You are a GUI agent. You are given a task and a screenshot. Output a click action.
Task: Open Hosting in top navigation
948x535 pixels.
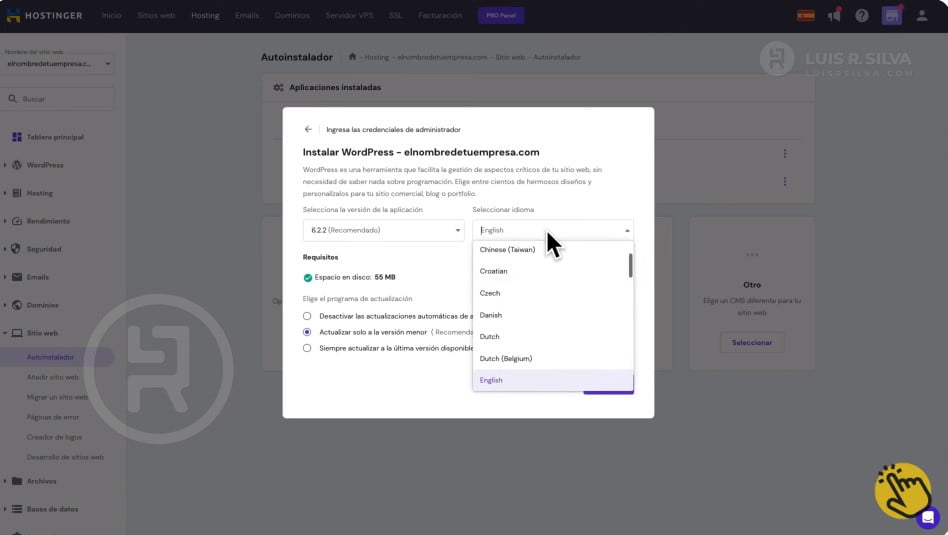tap(205, 15)
